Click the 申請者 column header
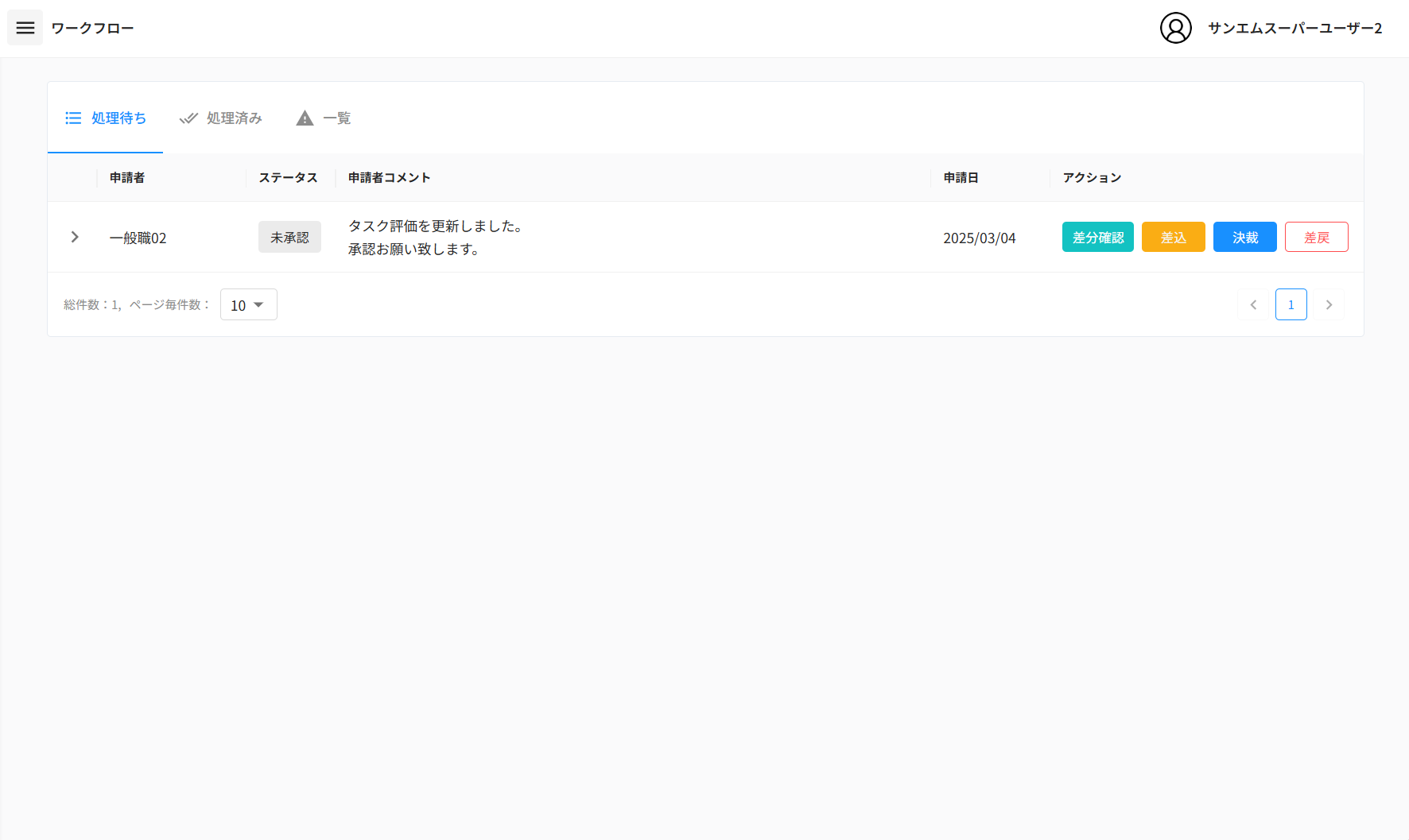The height and width of the screenshot is (840, 1409). tap(127, 177)
